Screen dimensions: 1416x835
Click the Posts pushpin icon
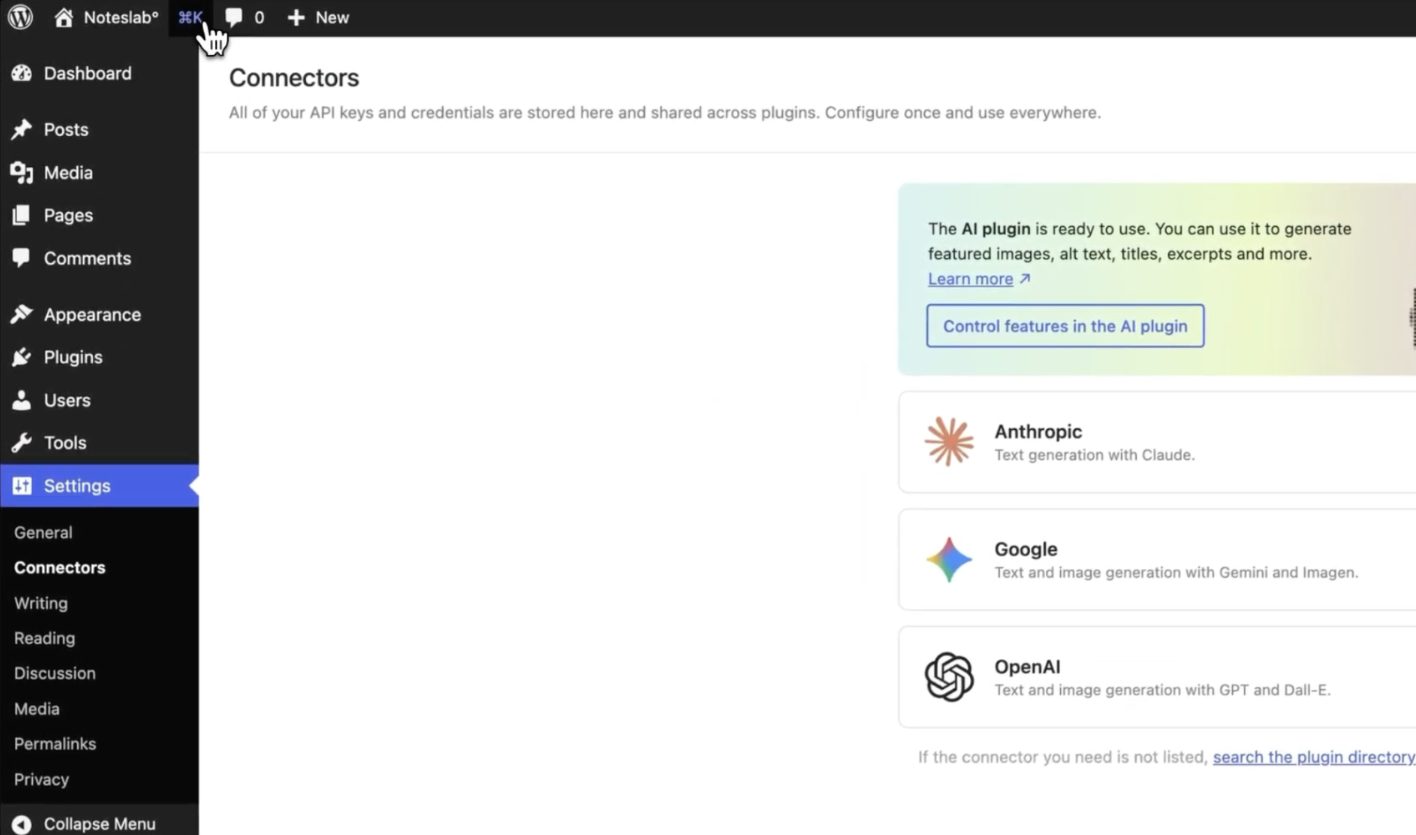click(x=21, y=129)
